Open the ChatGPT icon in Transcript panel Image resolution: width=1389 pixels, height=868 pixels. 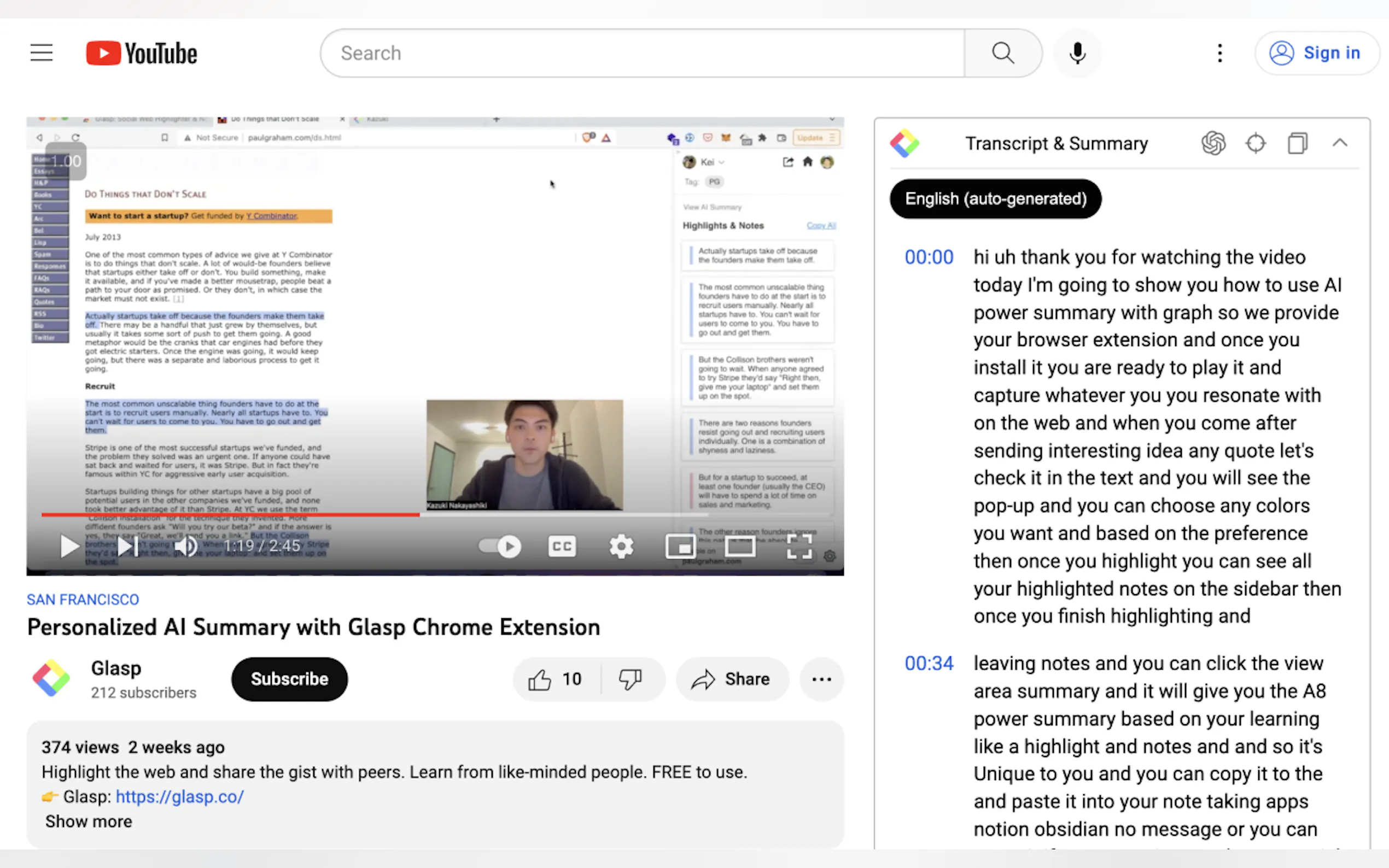coord(1213,143)
